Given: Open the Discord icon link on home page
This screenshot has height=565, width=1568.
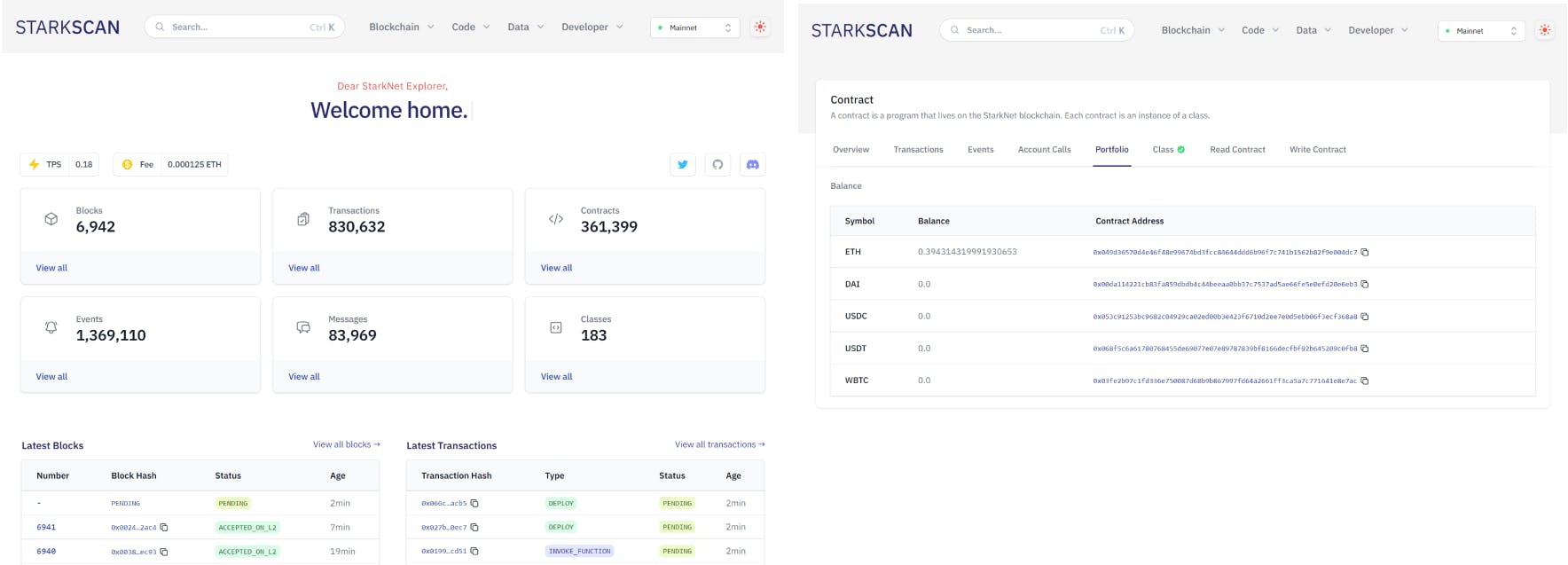Looking at the screenshot, I should coord(753,164).
